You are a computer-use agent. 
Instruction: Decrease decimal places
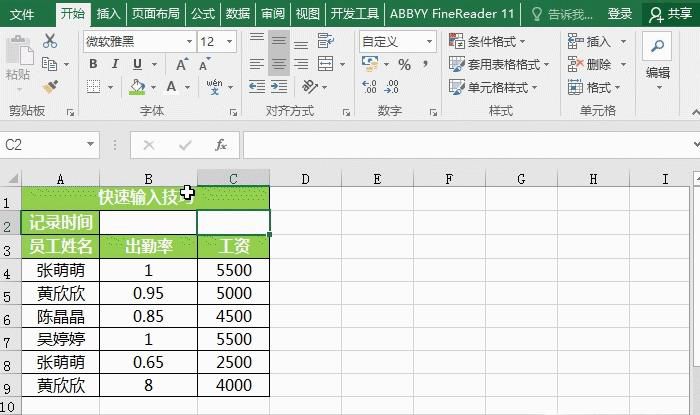point(392,87)
